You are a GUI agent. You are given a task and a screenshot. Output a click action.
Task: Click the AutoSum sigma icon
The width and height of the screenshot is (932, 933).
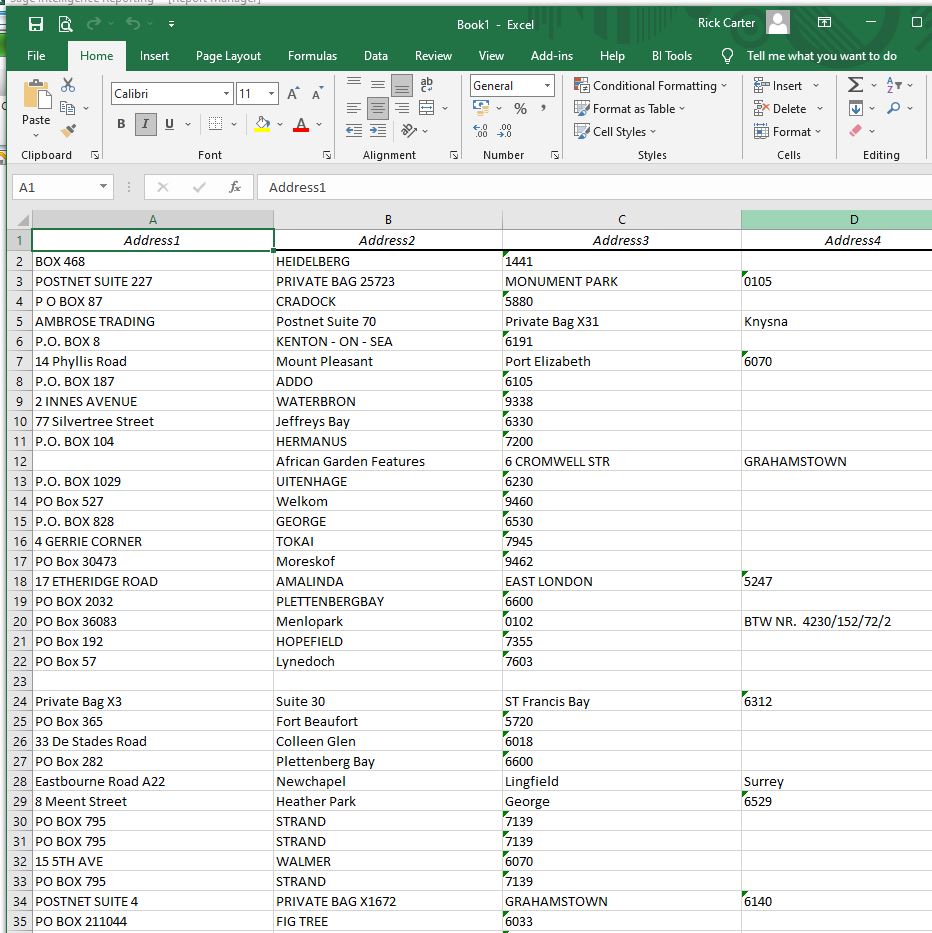pyautogui.click(x=855, y=86)
